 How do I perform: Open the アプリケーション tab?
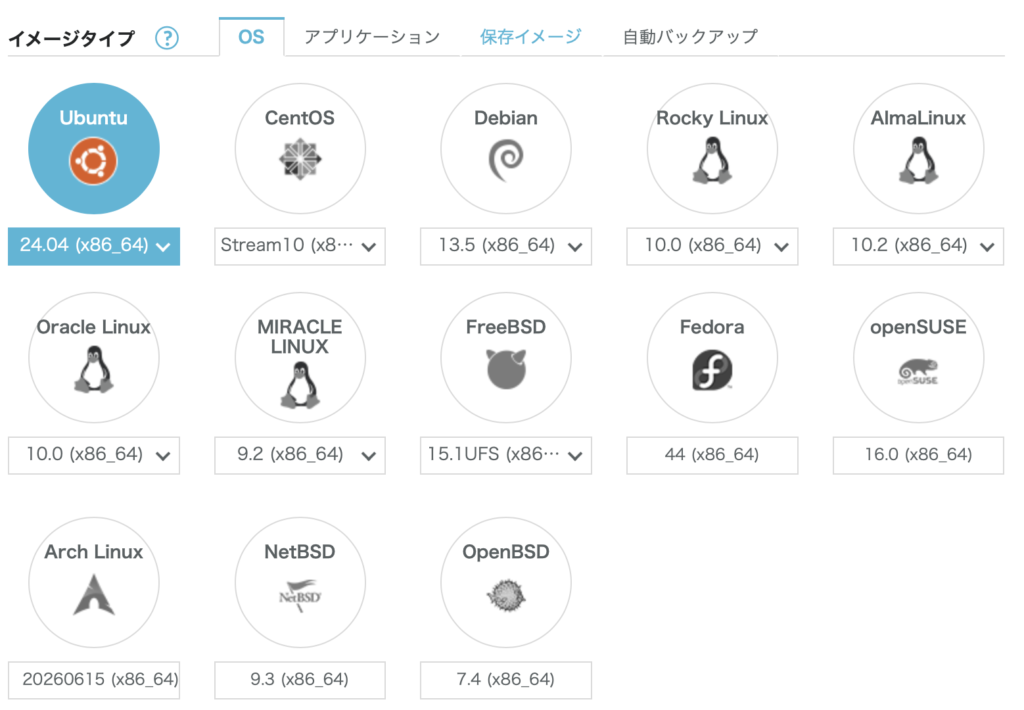(372, 37)
